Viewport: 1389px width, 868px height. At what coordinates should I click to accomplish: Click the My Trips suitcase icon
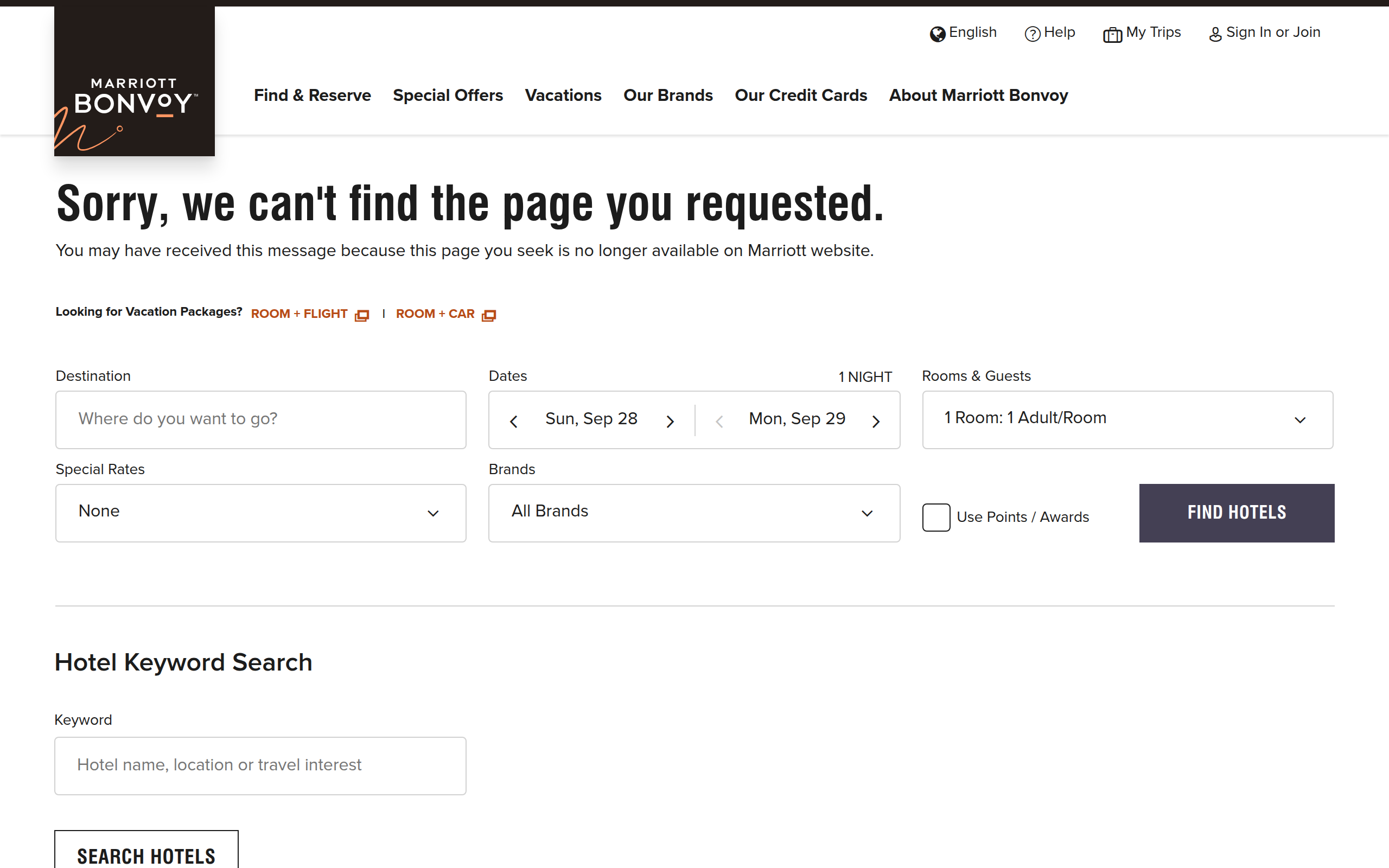[1112, 35]
